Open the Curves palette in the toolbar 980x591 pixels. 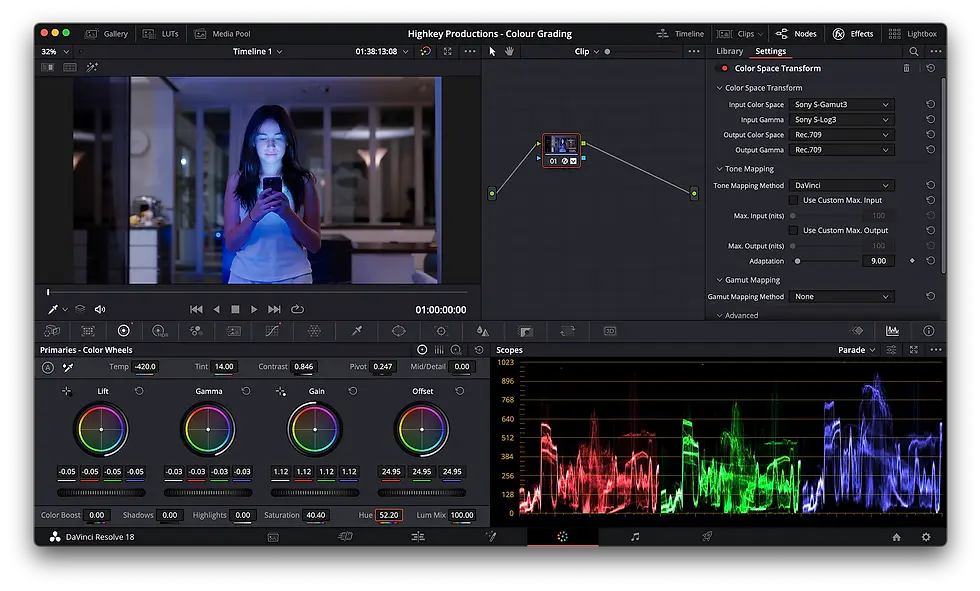pyautogui.click(x=271, y=331)
